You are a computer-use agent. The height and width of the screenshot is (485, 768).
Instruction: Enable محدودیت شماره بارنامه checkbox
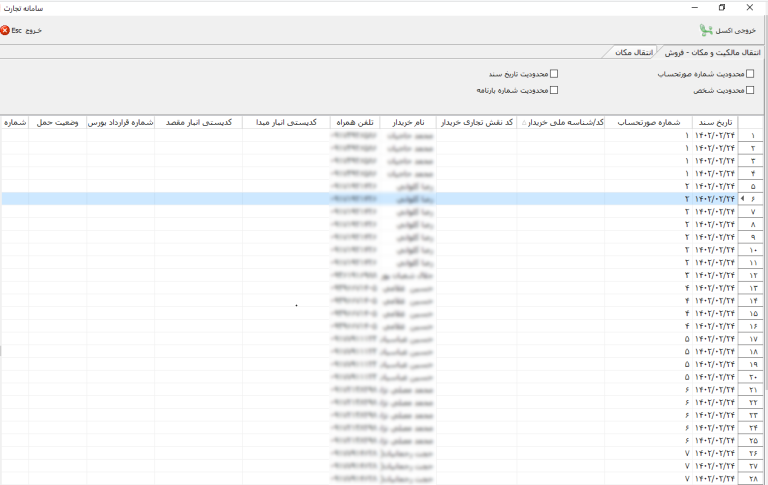pos(554,90)
